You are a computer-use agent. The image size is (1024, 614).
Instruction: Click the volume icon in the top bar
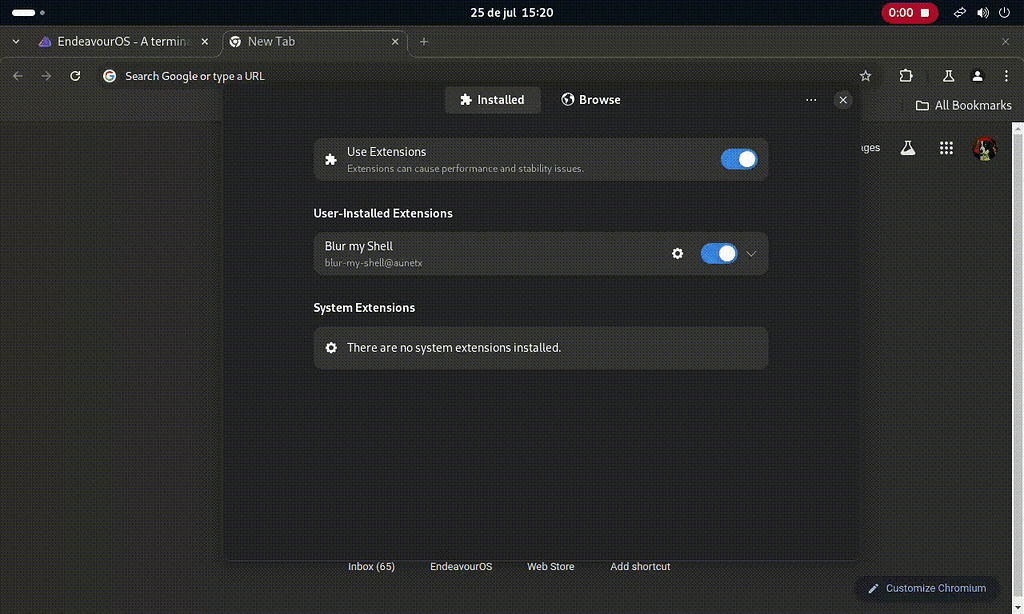[981, 12]
